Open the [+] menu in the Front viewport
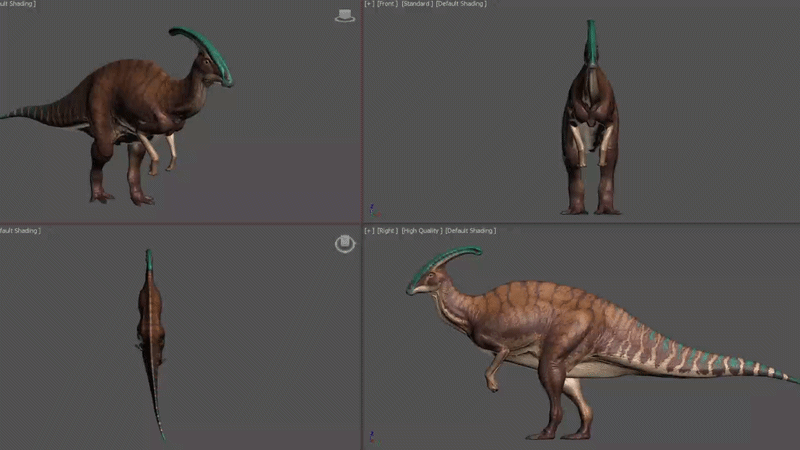Image resolution: width=800 pixels, height=450 pixels. pos(369,4)
